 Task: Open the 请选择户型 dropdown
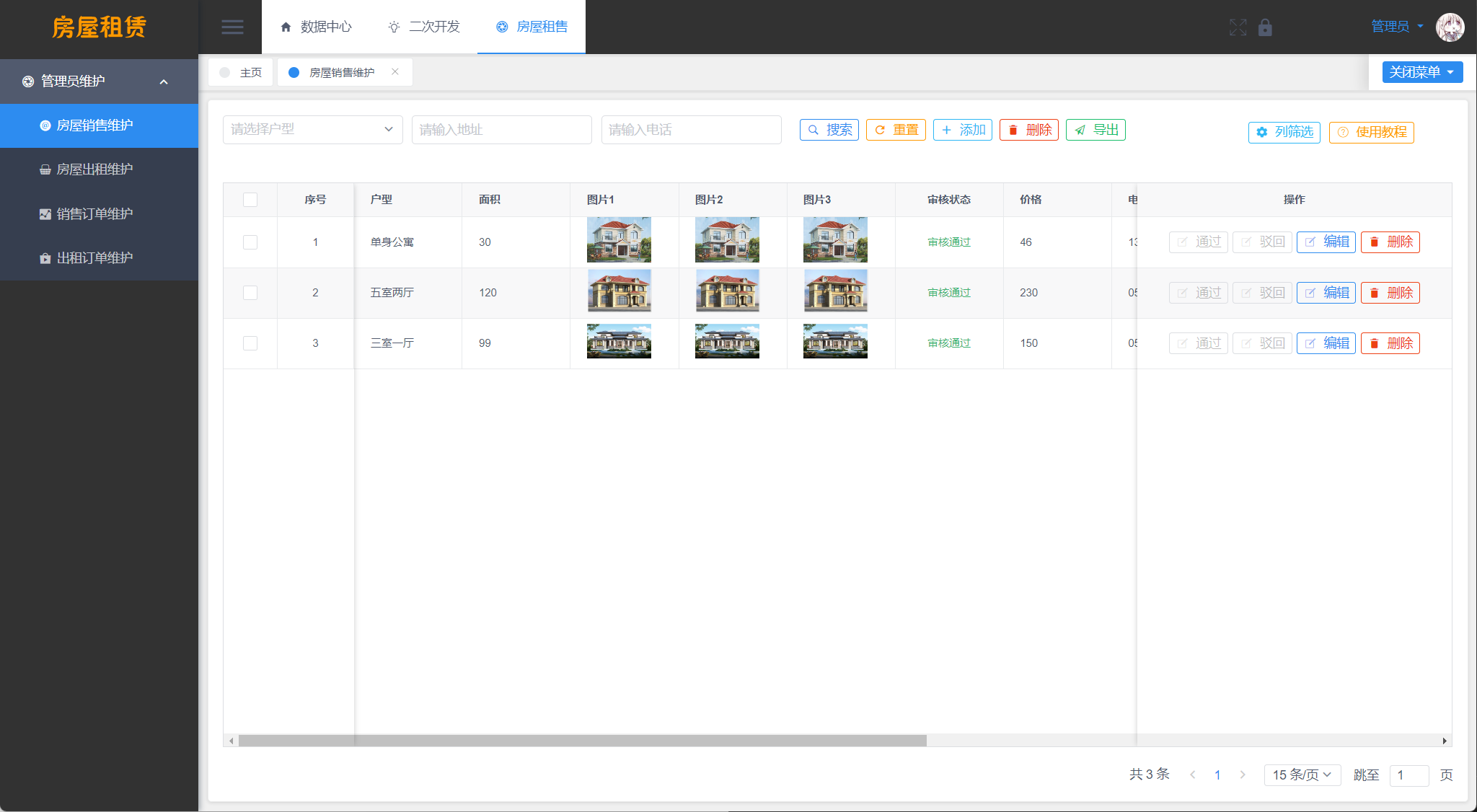tap(312, 130)
